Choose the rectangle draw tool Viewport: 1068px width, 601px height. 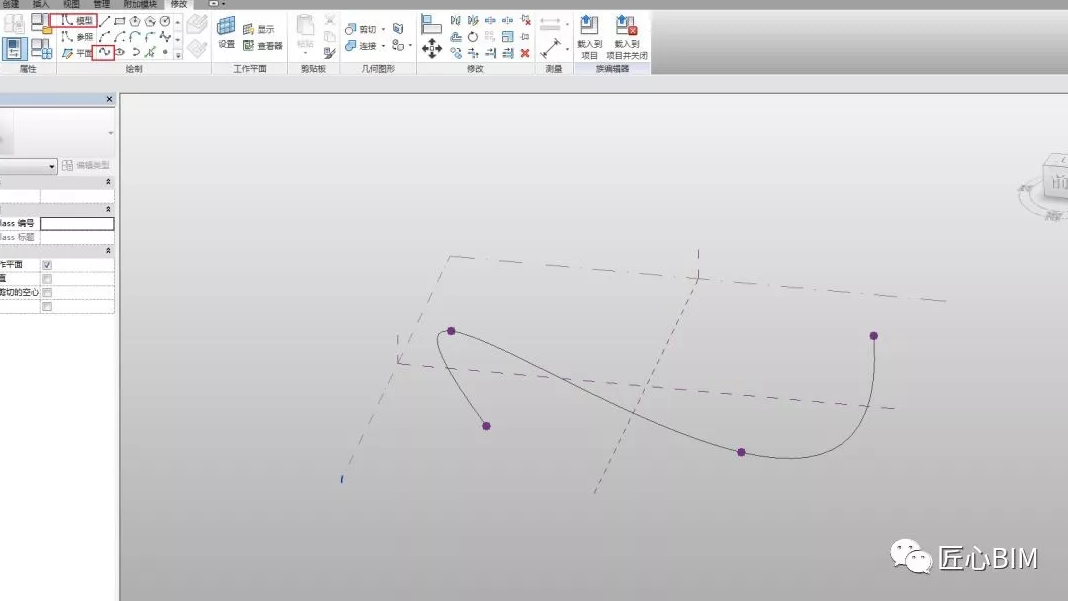click(120, 21)
